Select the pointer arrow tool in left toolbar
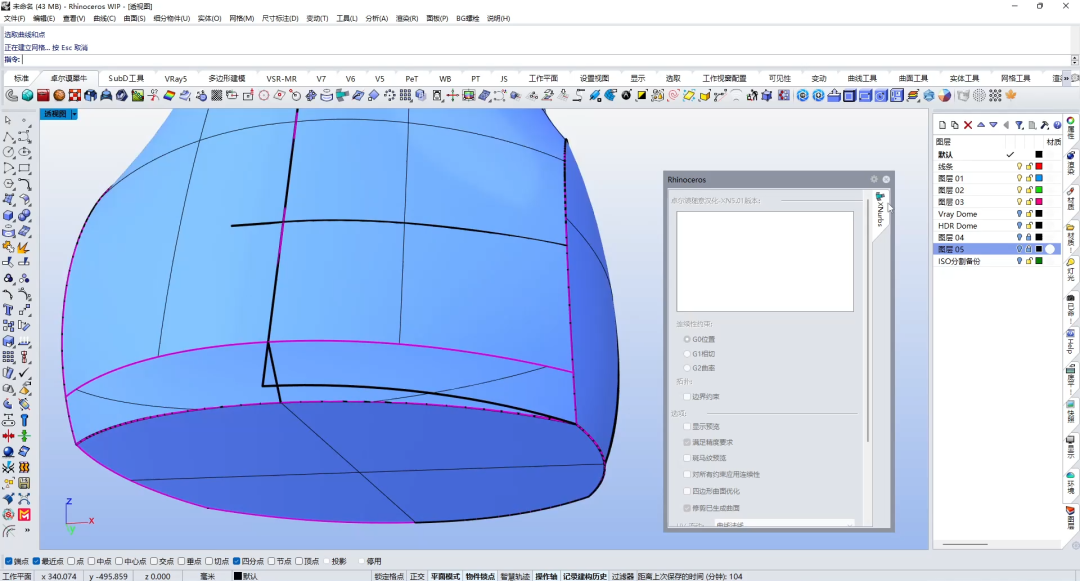The width and height of the screenshot is (1080, 581). tap(8, 120)
